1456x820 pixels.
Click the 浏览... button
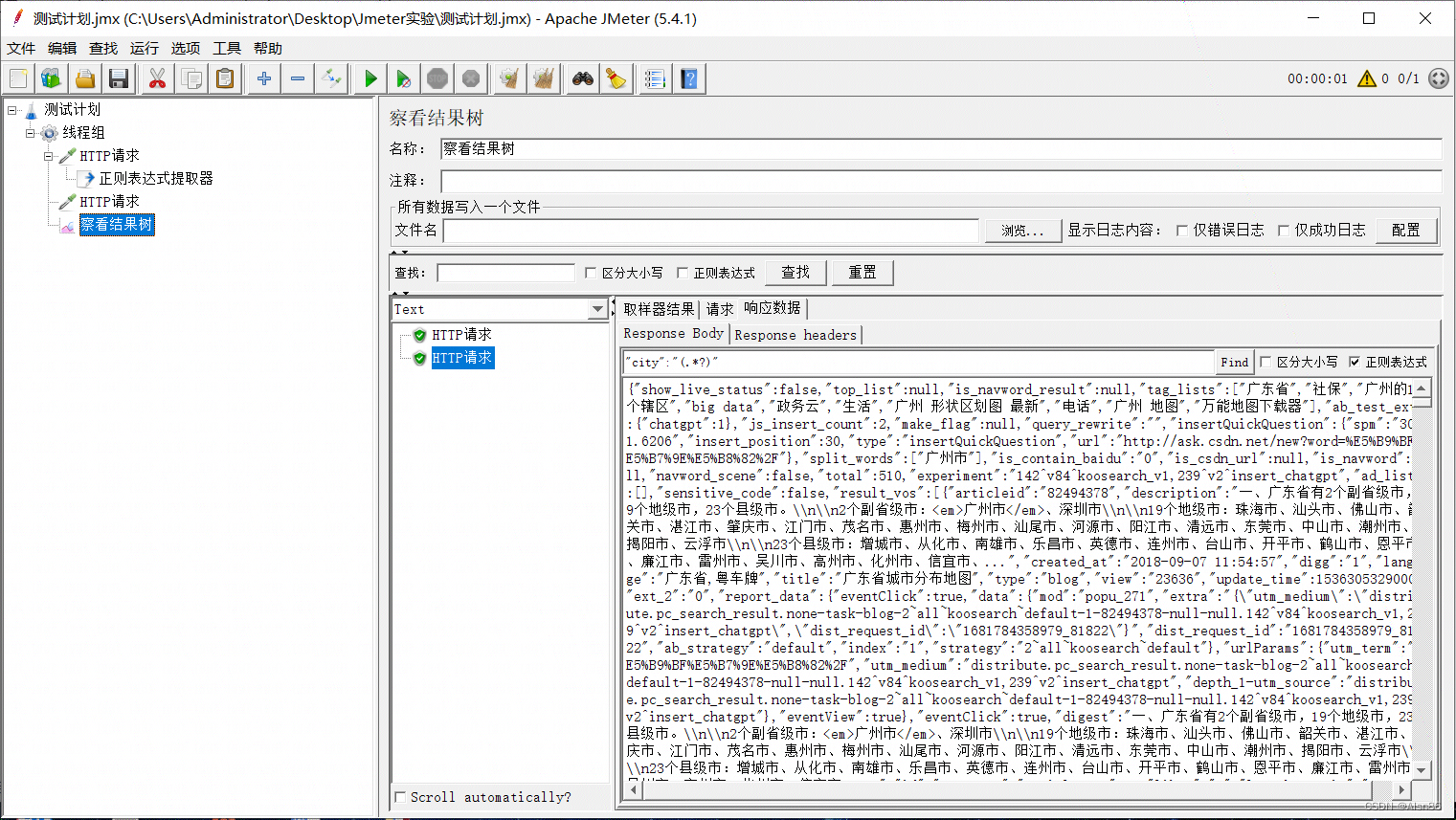[1023, 231]
